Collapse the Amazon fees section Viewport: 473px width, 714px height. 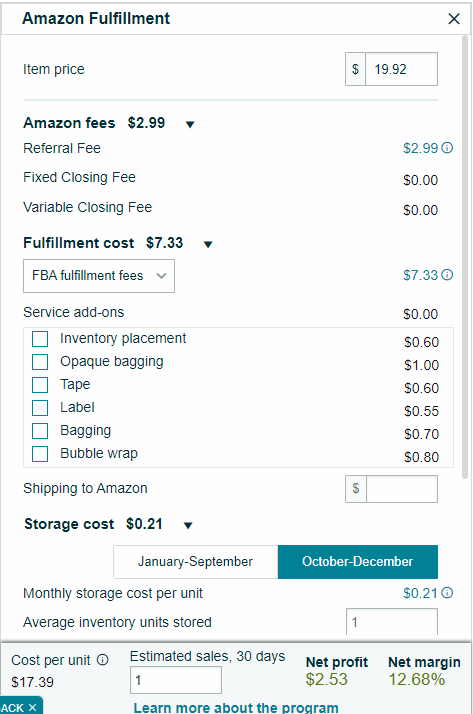point(190,124)
